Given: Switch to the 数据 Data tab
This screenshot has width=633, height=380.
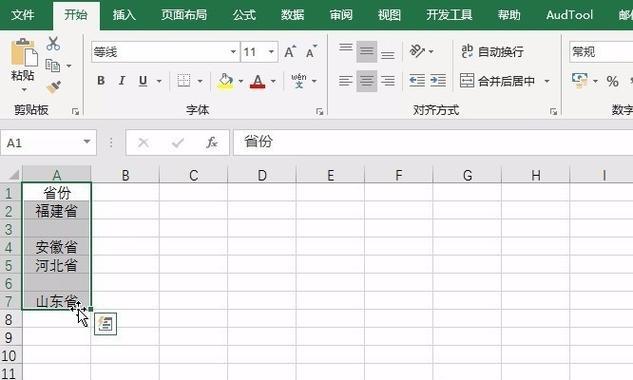Looking at the screenshot, I should (x=292, y=15).
